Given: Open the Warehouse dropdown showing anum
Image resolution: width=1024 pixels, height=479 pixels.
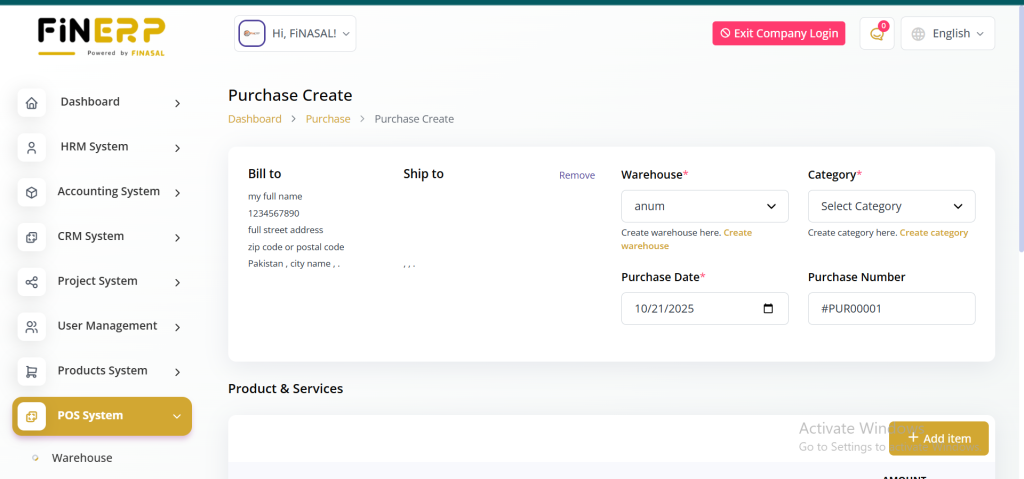Looking at the screenshot, I should pos(704,206).
